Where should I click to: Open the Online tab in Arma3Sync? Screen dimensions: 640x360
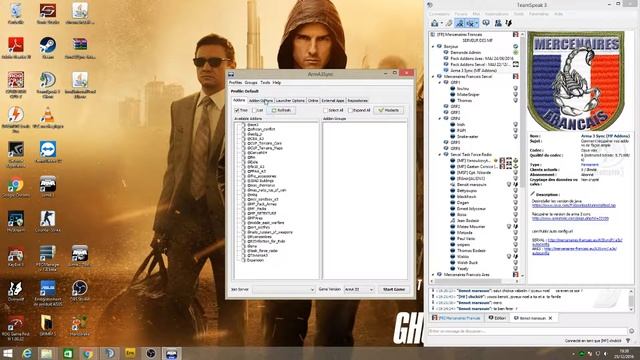pyautogui.click(x=313, y=100)
